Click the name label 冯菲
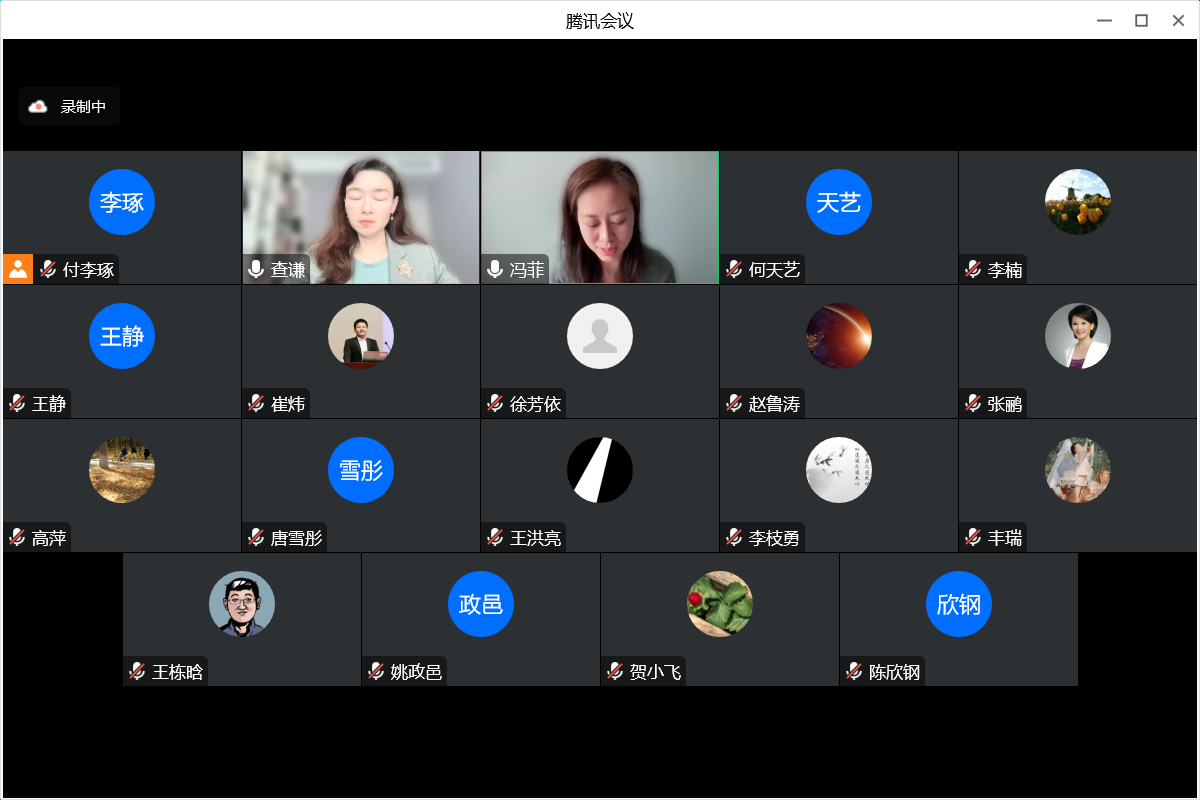The width and height of the screenshot is (1200, 800). pos(527,269)
